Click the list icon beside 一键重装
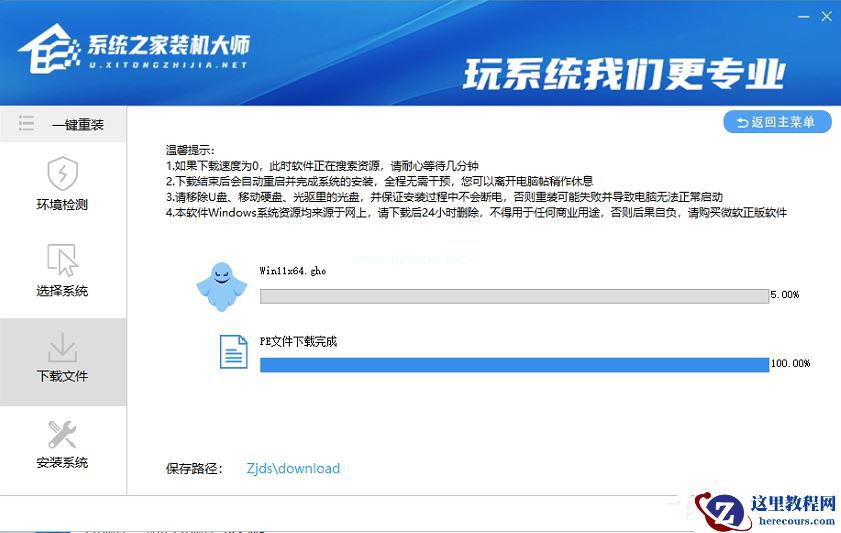Viewport: 841px width, 533px height. tap(26, 123)
